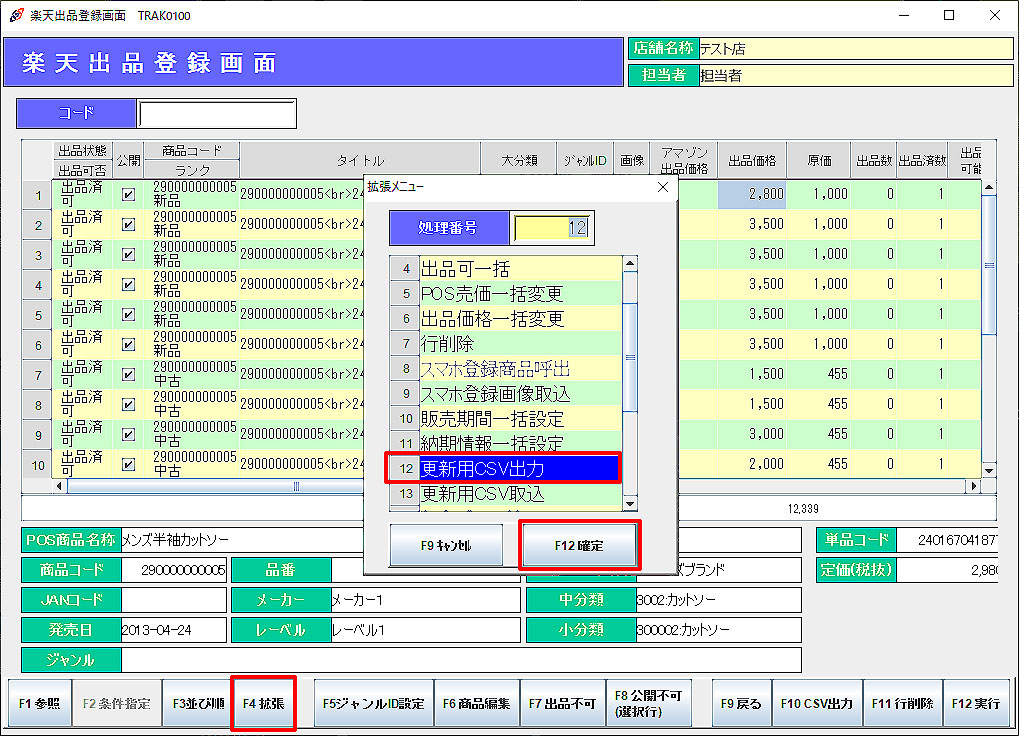Screen dimensions: 1019x736
Task: Select the row 3 number header
Action: tap(38, 255)
